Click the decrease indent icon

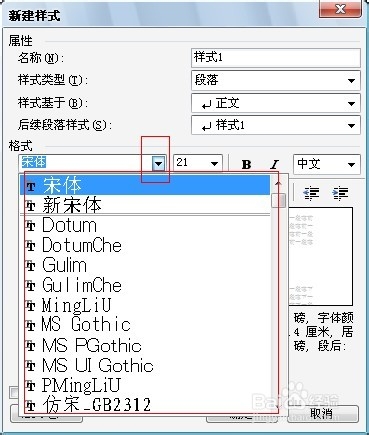coord(311,193)
